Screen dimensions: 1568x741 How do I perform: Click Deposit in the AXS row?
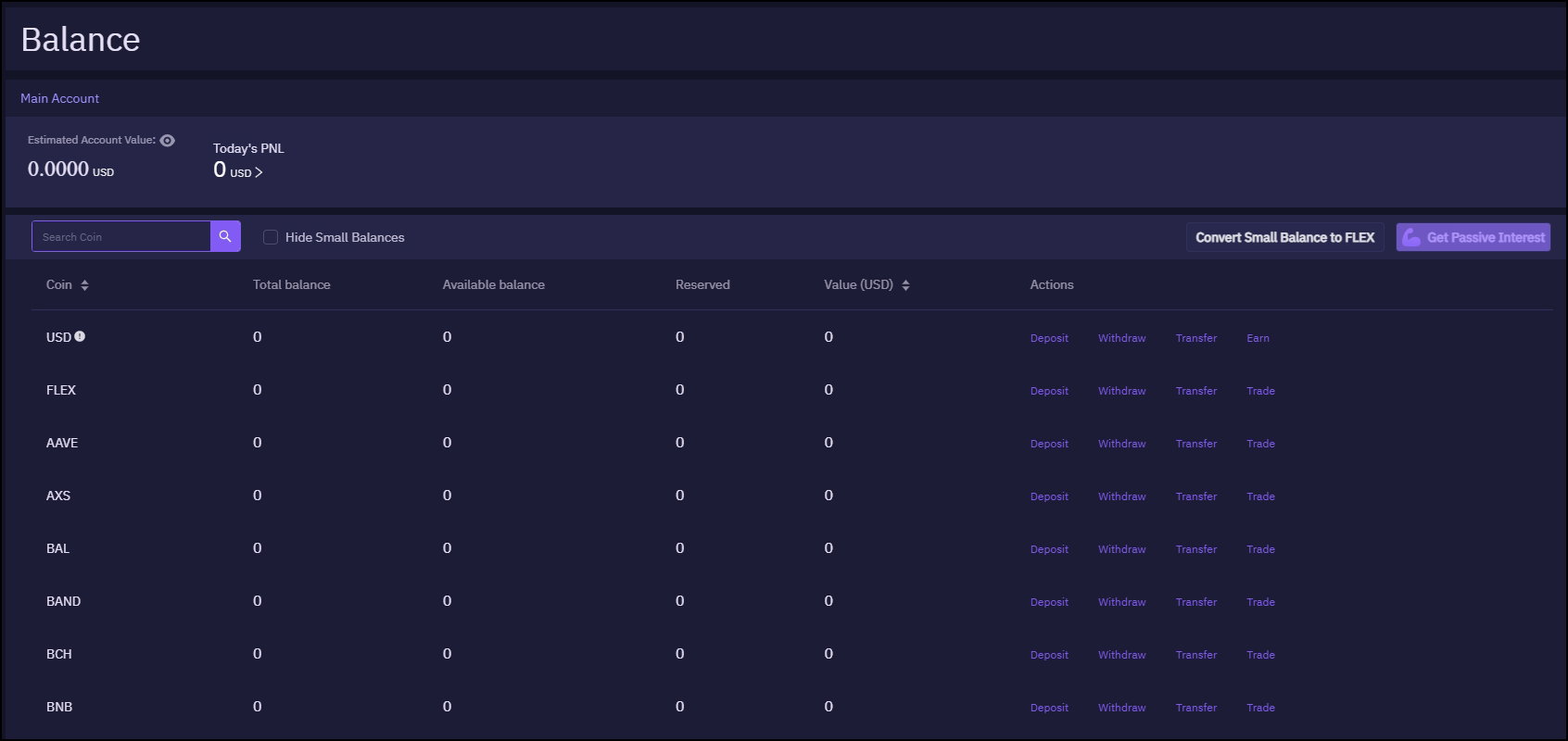pyautogui.click(x=1049, y=496)
